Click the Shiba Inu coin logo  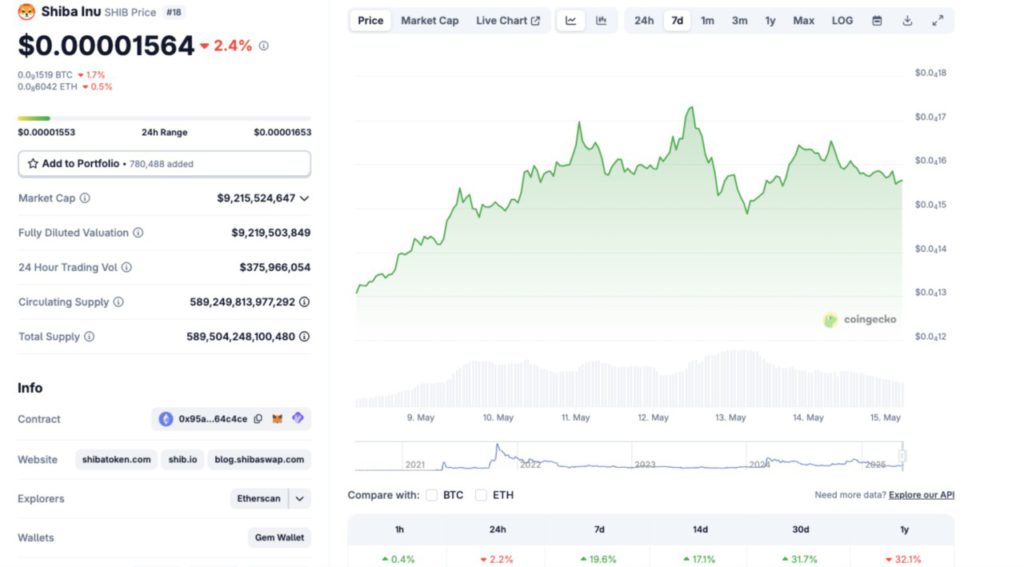point(26,12)
